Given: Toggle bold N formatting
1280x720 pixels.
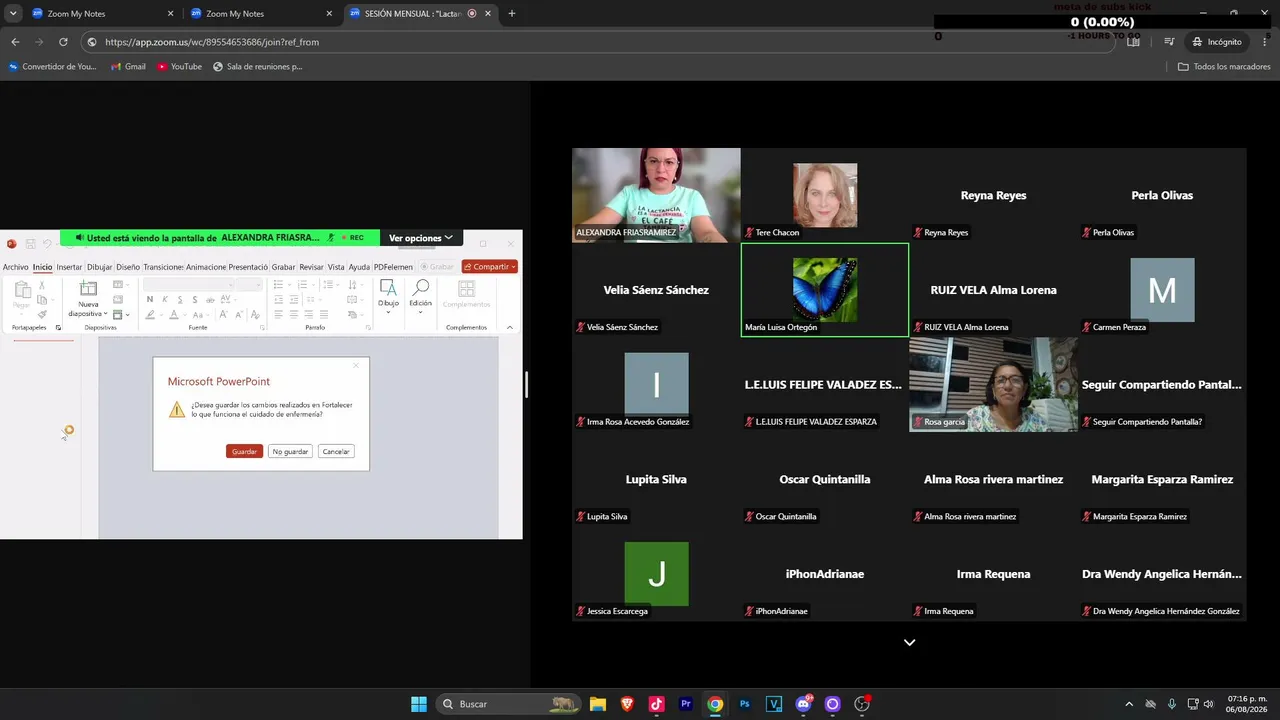Looking at the screenshot, I should tap(150, 299).
